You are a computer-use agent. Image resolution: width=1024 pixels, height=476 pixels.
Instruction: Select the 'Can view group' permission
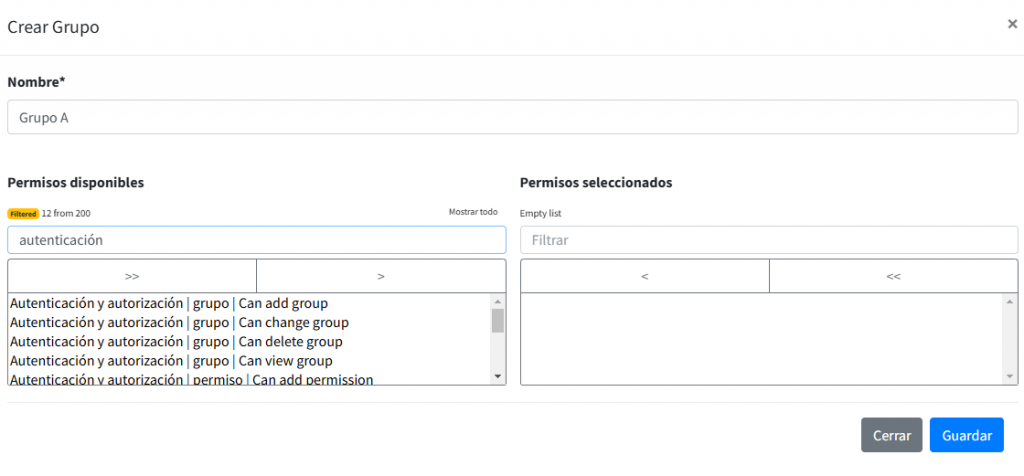tap(170, 361)
